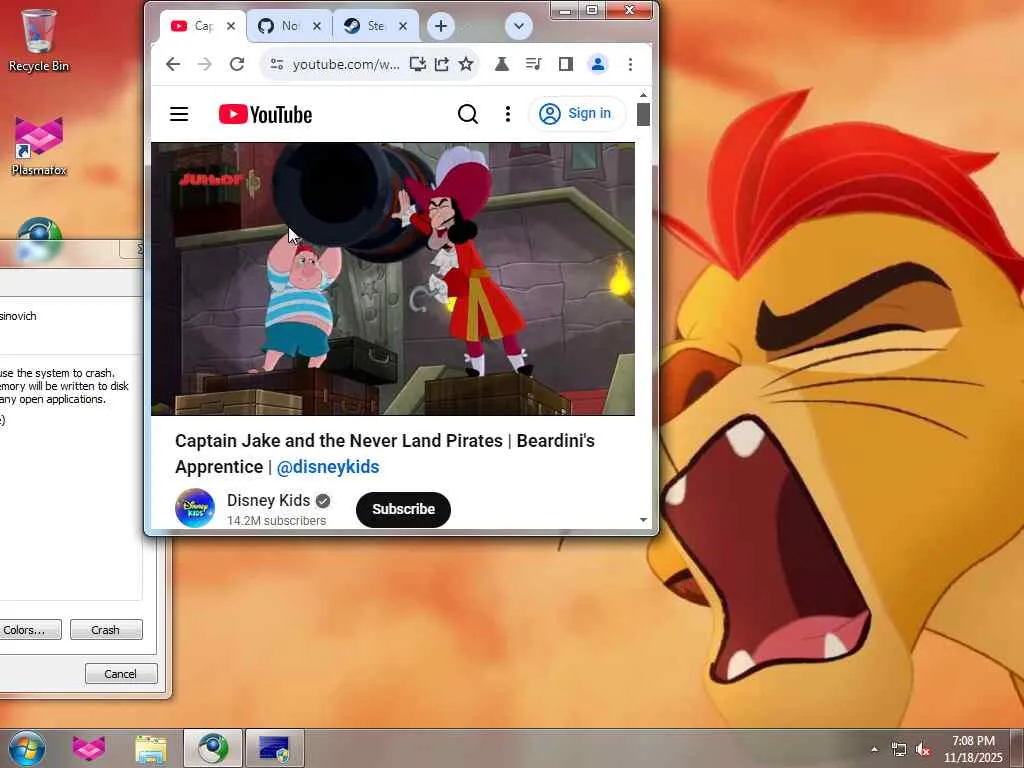Click the YouTube page scrollbar thumb
Image resolution: width=1024 pixels, height=768 pixels.
643,114
